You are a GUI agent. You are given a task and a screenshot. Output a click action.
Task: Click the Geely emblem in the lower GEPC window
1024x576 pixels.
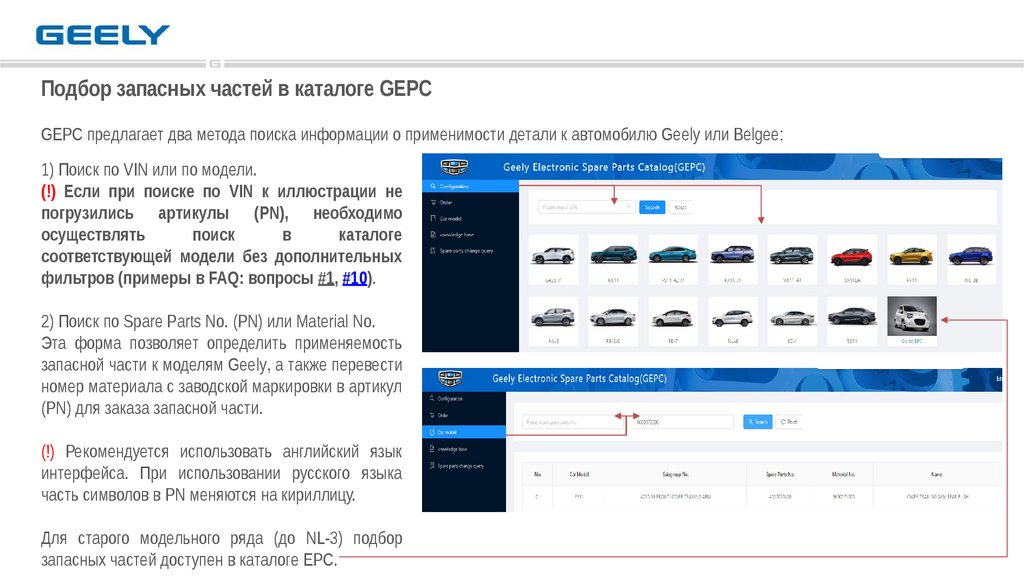coord(450,378)
